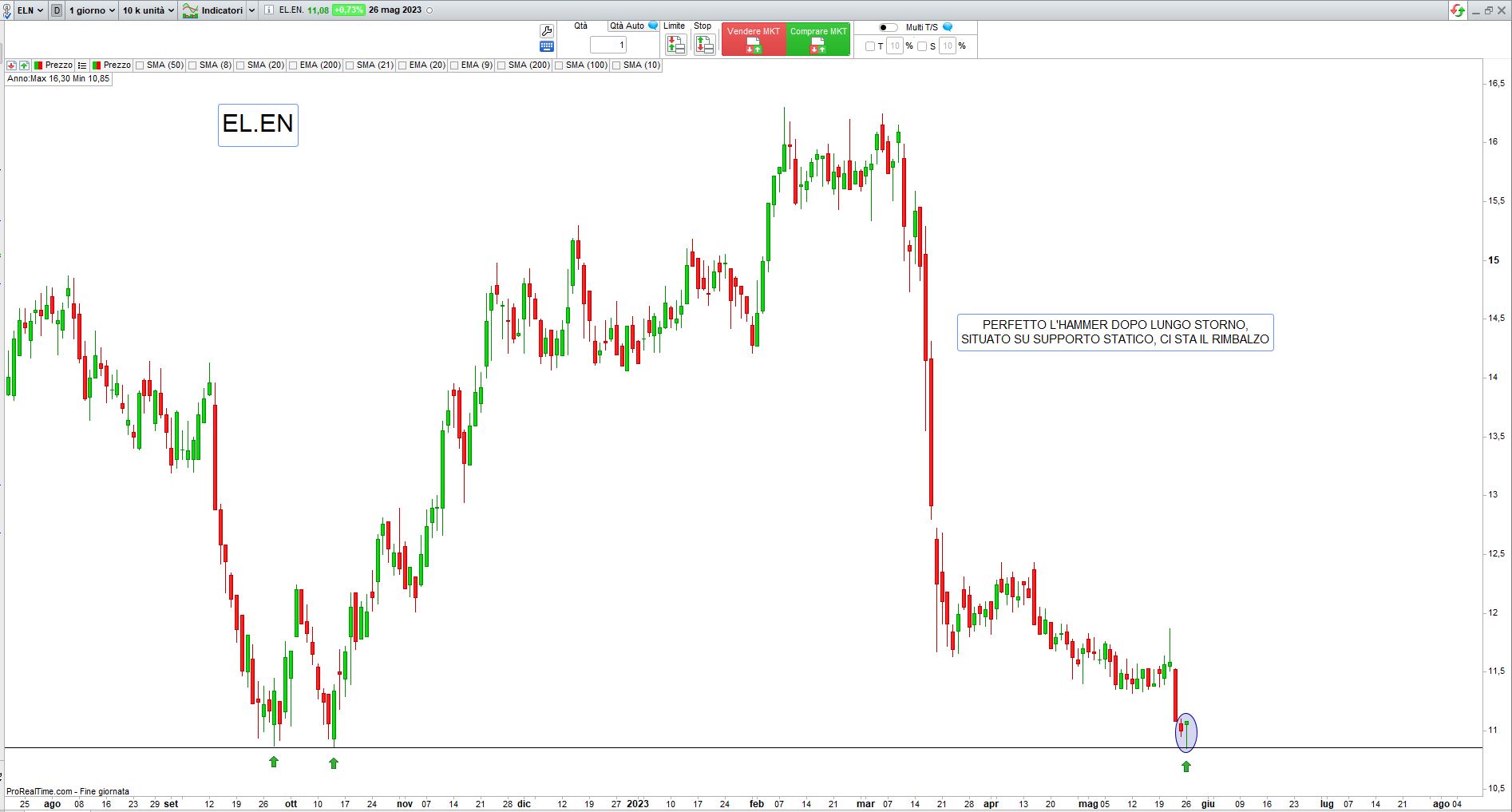Open the wrench settings for trading toolbar

(x=547, y=30)
